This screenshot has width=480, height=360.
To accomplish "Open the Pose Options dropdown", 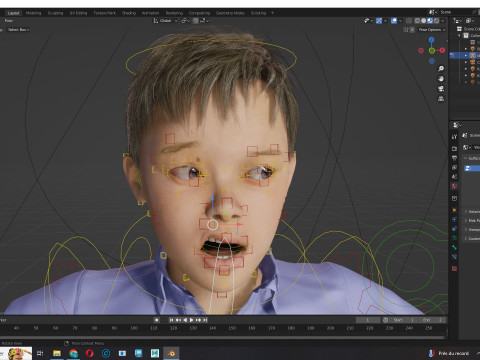I will tap(432, 30).
